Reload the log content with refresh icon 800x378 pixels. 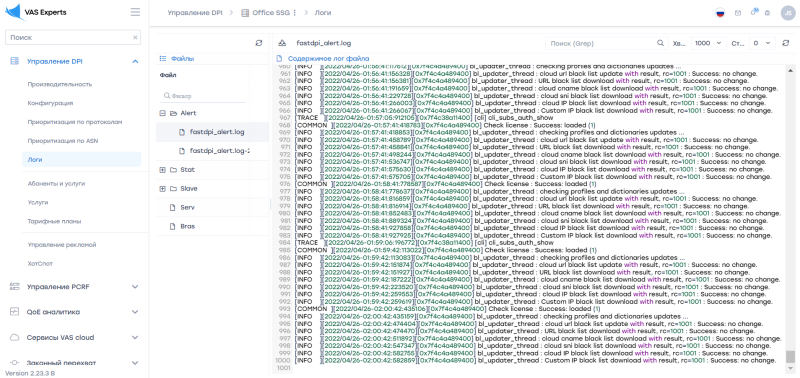pos(785,43)
